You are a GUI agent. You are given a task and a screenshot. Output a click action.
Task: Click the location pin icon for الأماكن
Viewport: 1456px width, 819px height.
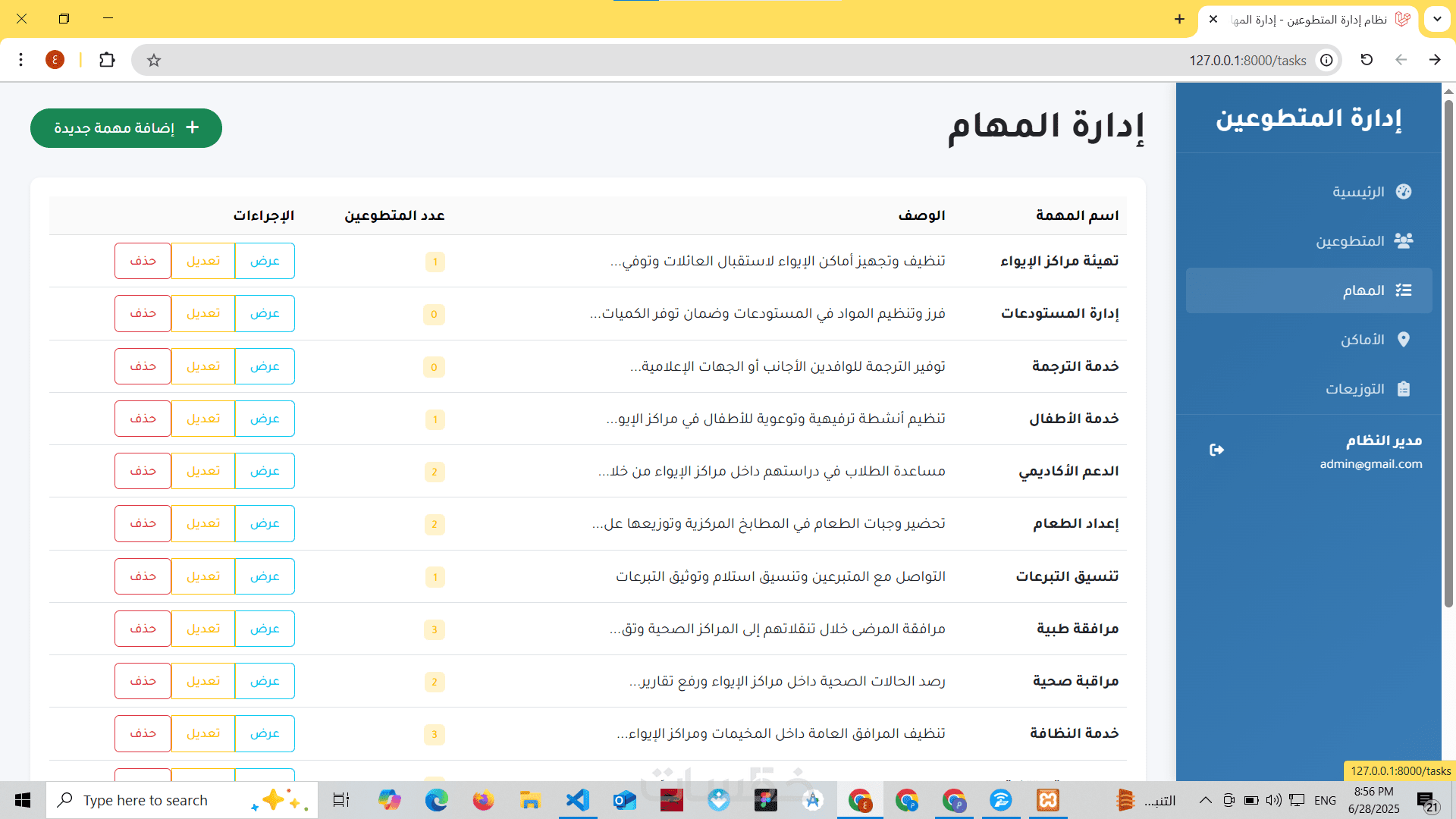pos(1404,340)
